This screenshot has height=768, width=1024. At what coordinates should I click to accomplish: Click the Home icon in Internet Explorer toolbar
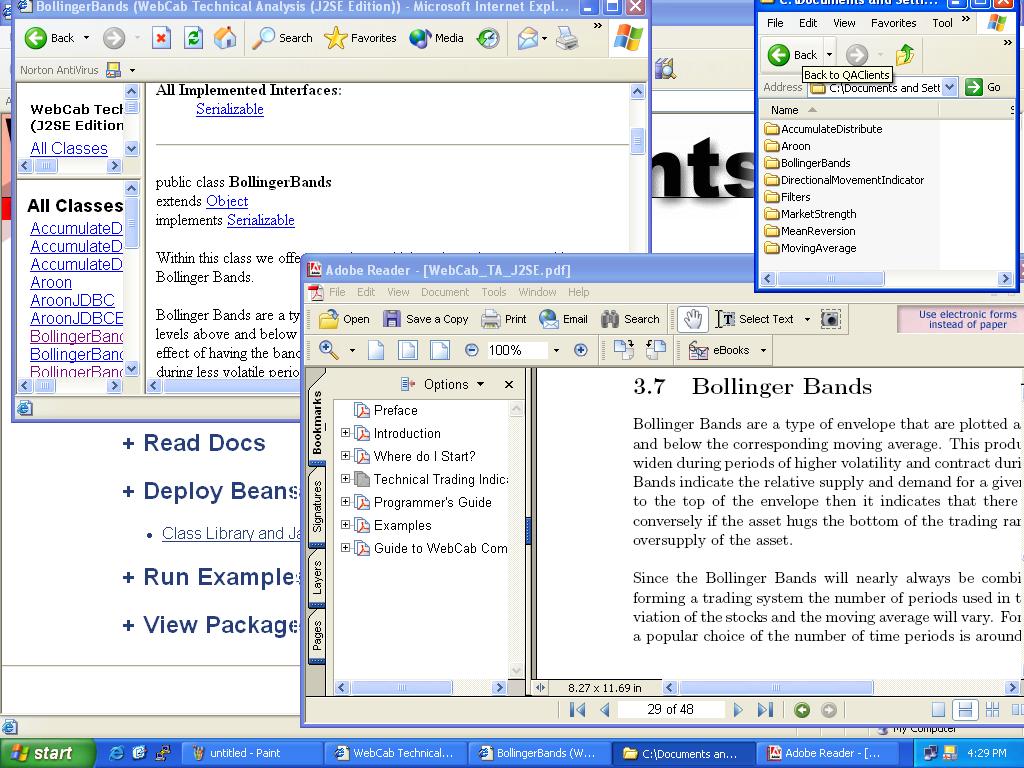coord(225,38)
